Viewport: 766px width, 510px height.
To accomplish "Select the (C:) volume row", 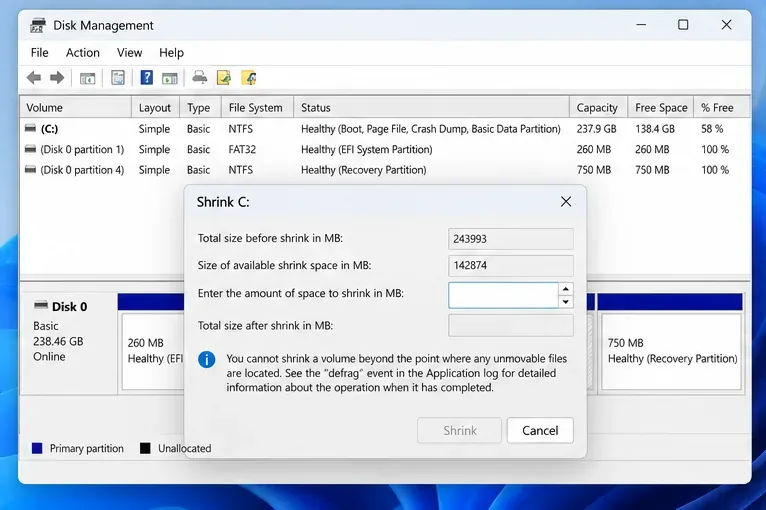I will pos(385,129).
